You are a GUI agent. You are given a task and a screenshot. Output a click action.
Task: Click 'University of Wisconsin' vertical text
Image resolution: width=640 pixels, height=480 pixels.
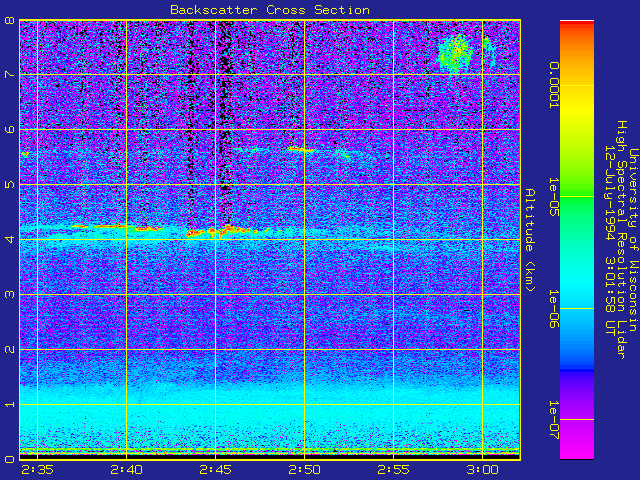pyautogui.click(x=633, y=240)
